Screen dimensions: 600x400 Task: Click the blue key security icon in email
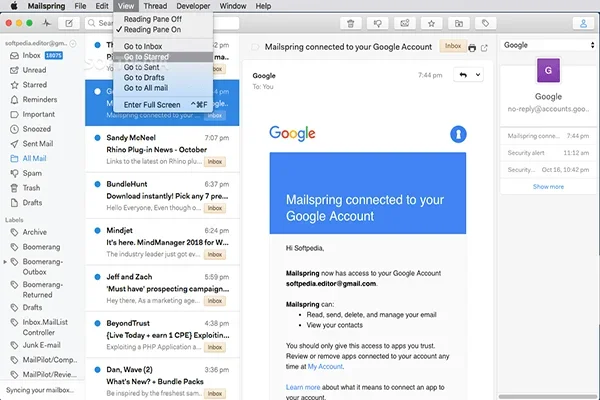point(458,134)
